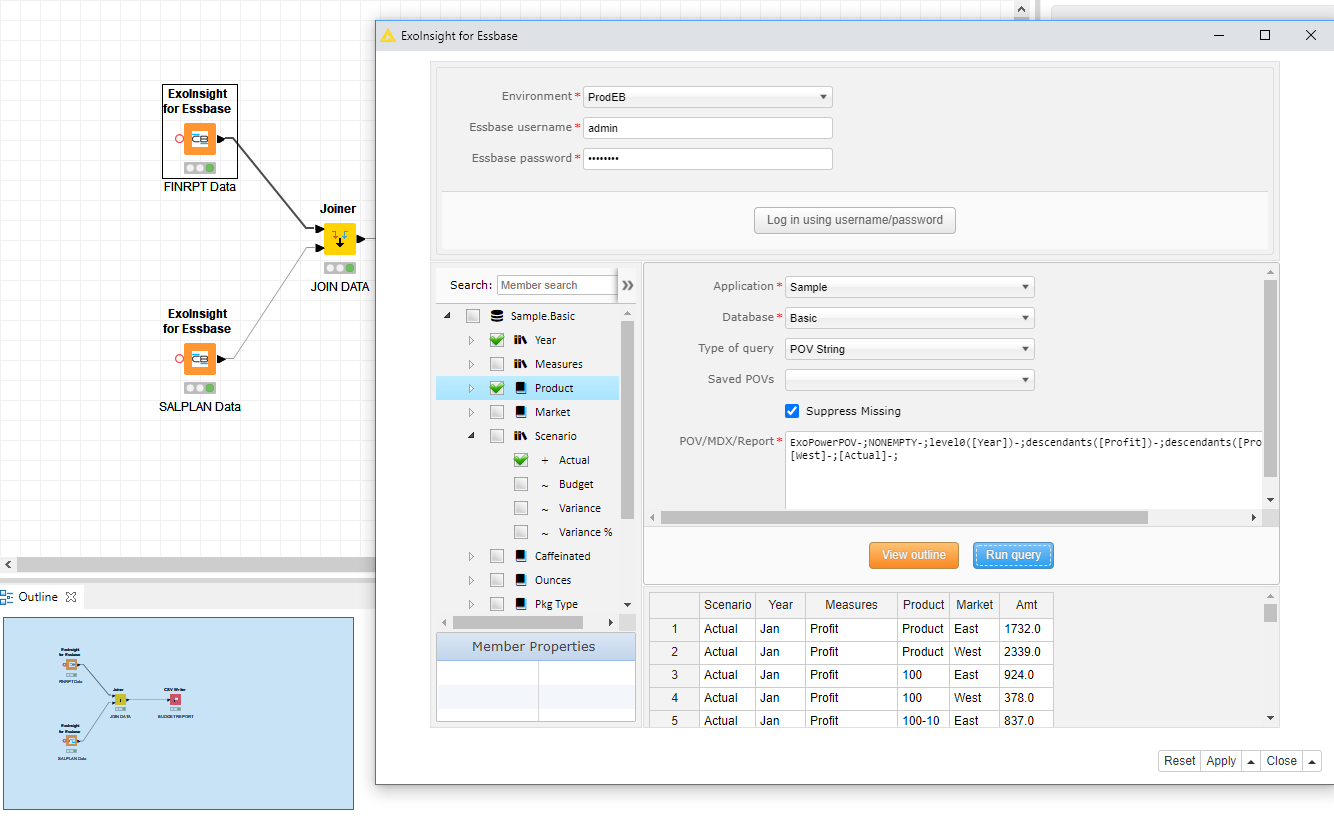
Task: Open the arrow menu next to Apply
Action: [1250, 761]
